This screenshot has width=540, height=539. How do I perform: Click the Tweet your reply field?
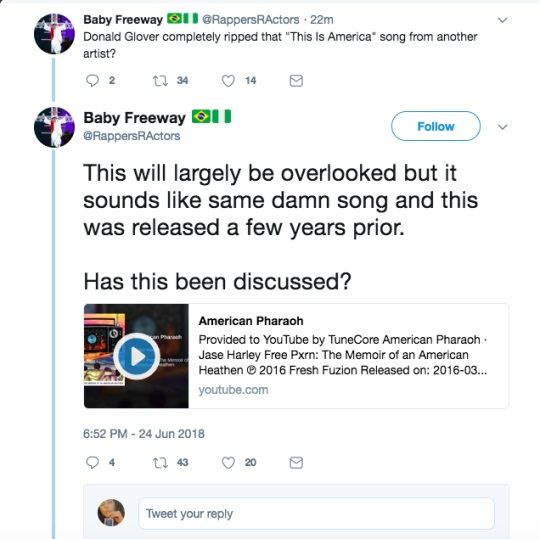pyautogui.click(x=316, y=514)
